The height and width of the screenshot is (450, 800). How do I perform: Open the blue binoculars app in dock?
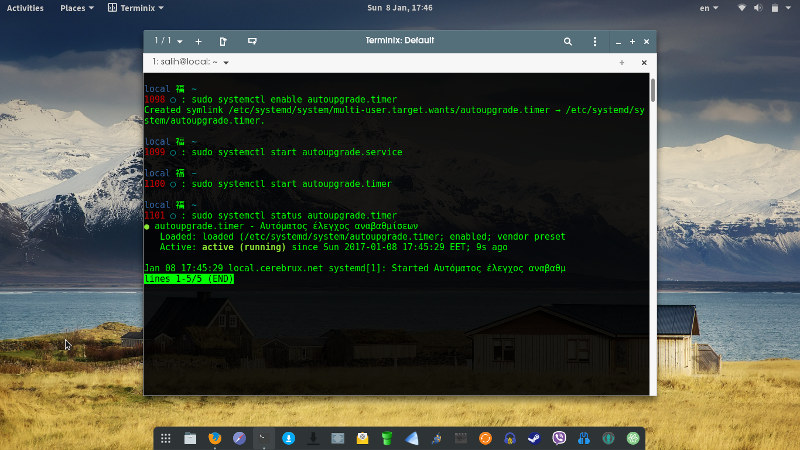pos(584,438)
